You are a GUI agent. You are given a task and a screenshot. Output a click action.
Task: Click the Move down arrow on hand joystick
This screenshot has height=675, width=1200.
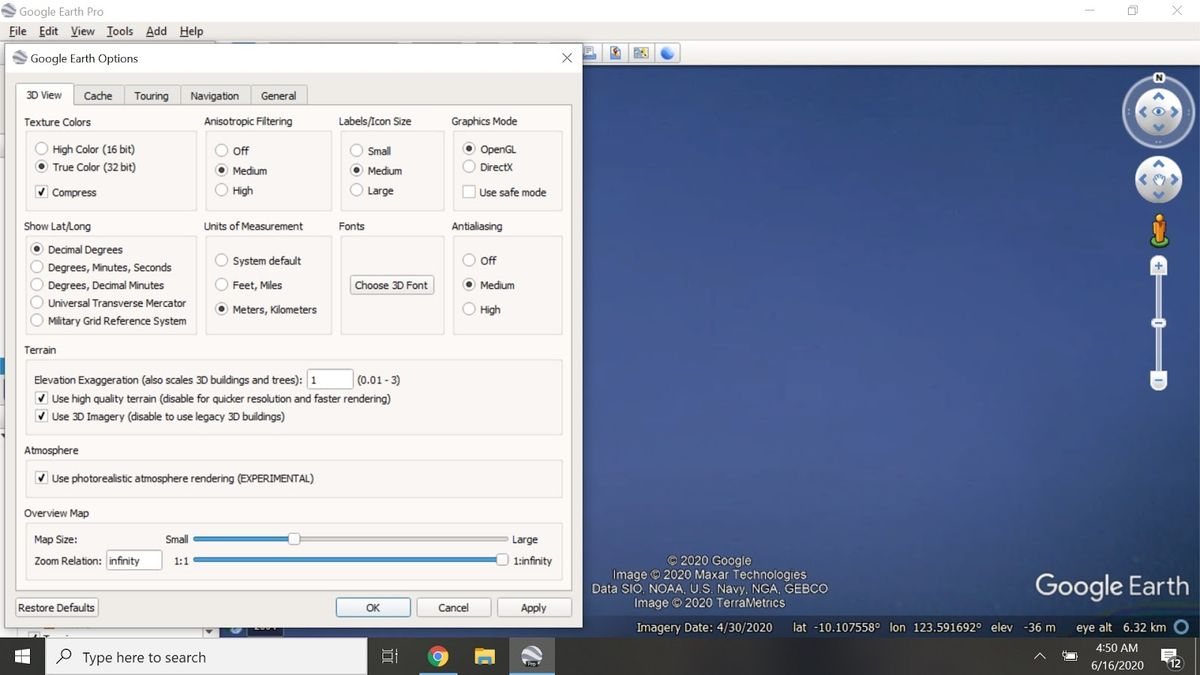tap(1159, 196)
